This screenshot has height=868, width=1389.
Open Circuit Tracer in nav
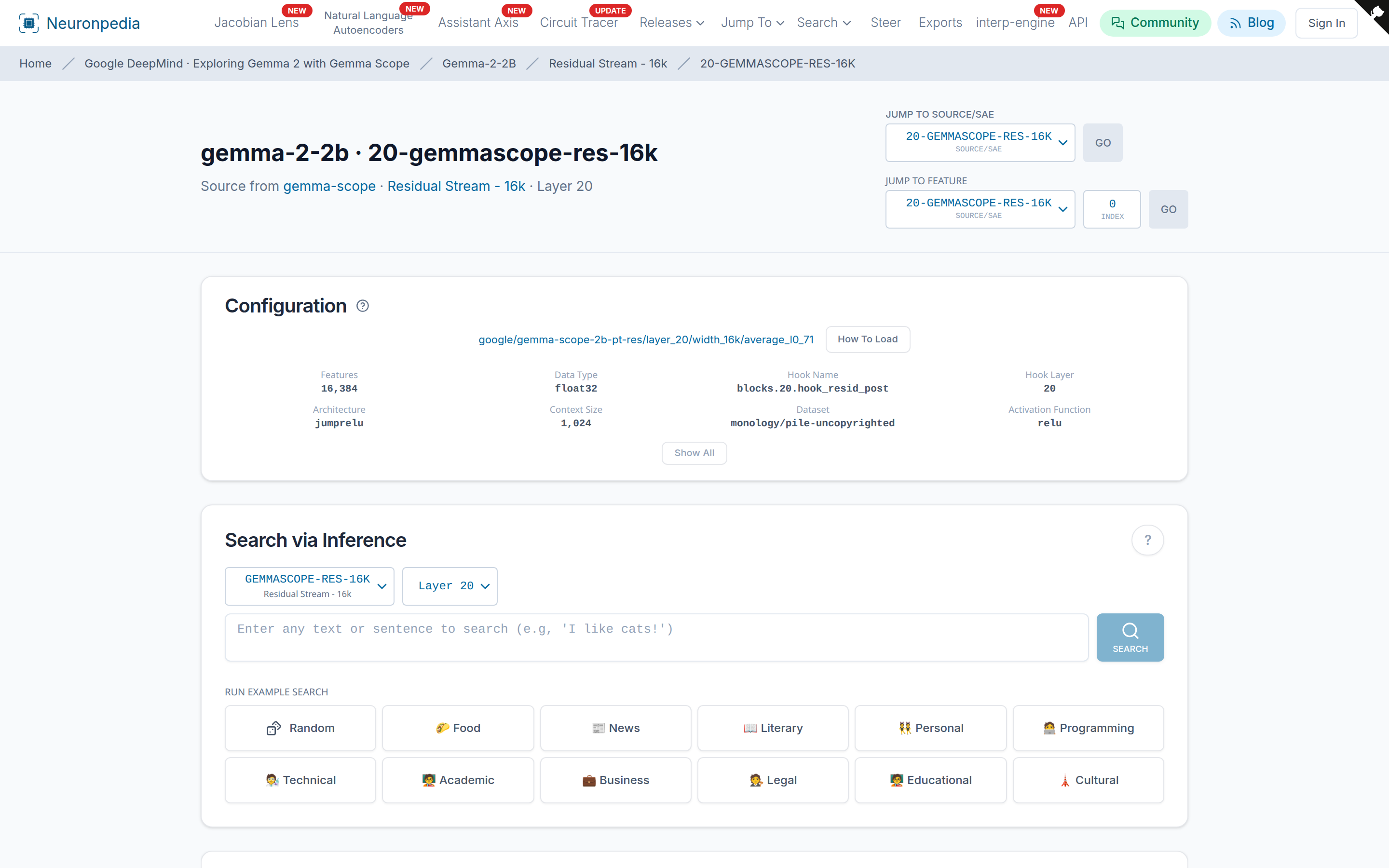coord(579,23)
